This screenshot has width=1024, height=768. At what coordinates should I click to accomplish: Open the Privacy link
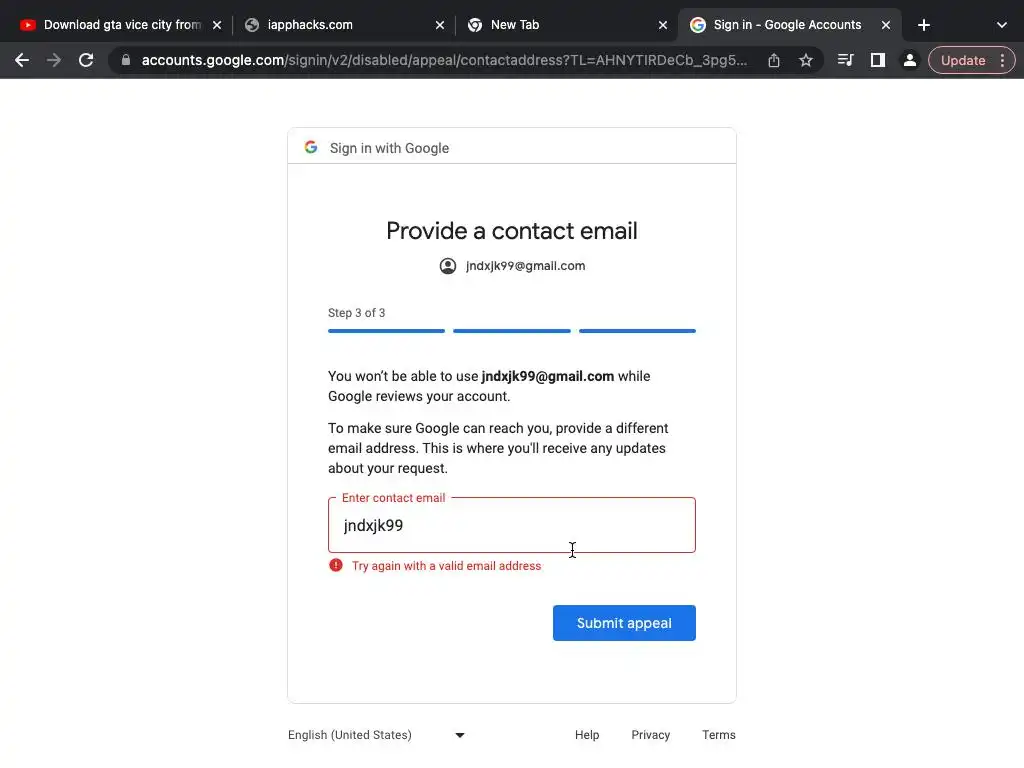[x=651, y=735]
